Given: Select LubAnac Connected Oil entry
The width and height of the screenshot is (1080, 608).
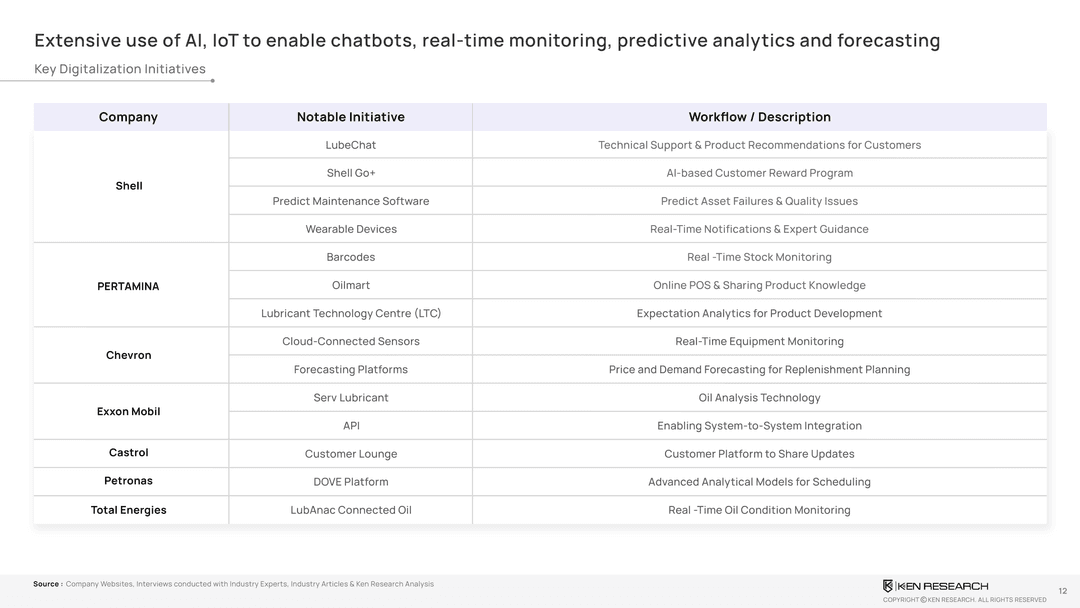Looking at the screenshot, I should 351,510.
